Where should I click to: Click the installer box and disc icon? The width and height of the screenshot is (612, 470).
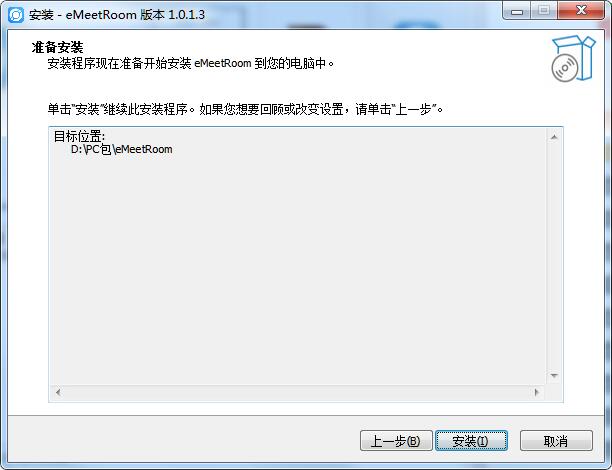(x=573, y=59)
